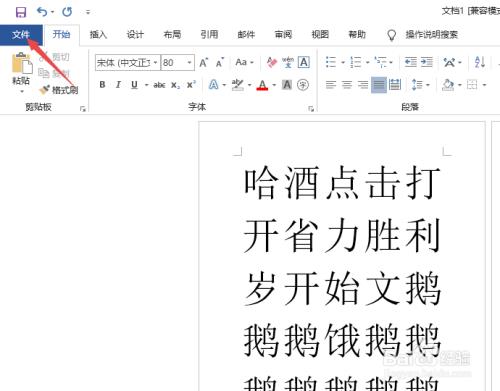Align text right
Viewport: 500px width, 391px height.
pyautogui.click(x=363, y=85)
